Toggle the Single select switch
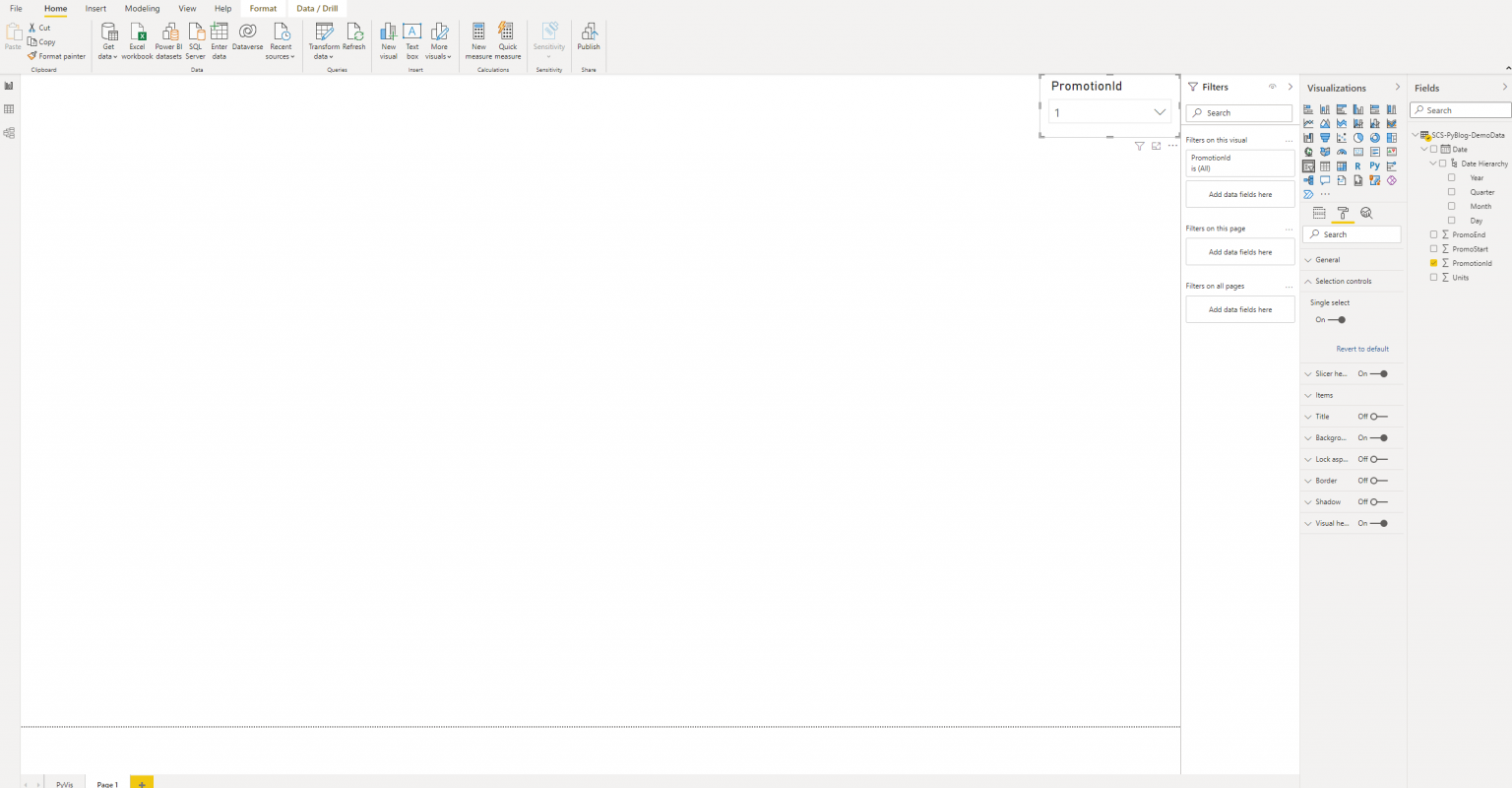The width and height of the screenshot is (1512, 788). (x=1337, y=320)
